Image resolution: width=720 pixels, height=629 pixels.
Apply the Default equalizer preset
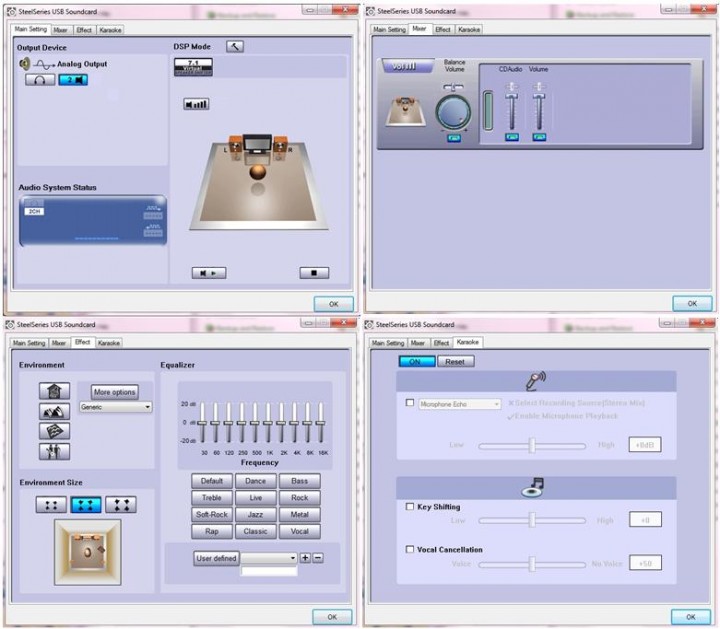coord(212,481)
